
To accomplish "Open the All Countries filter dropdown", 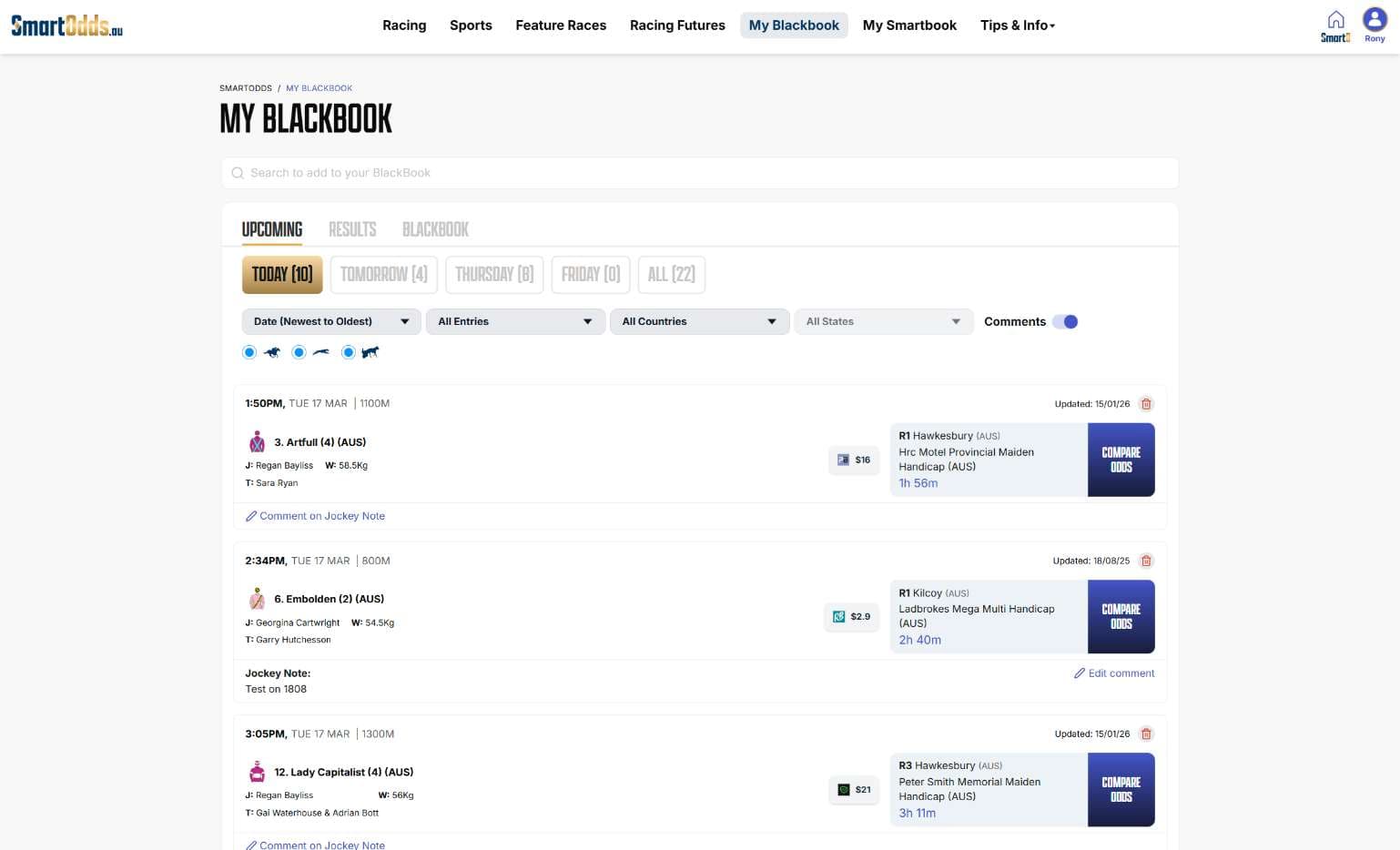I will pyautogui.click(x=699, y=322).
